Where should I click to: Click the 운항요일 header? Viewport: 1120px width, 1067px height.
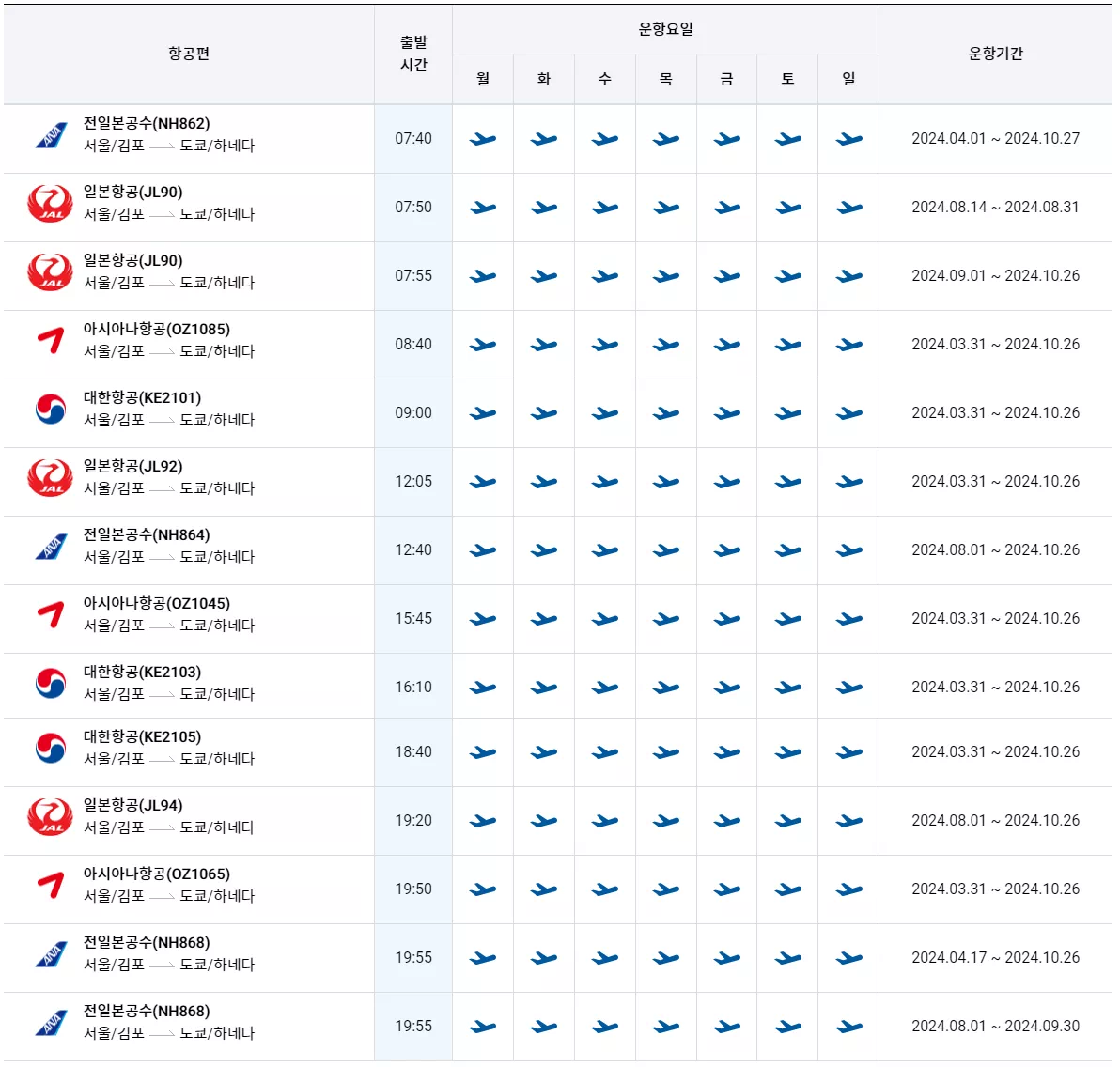(666, 29)
